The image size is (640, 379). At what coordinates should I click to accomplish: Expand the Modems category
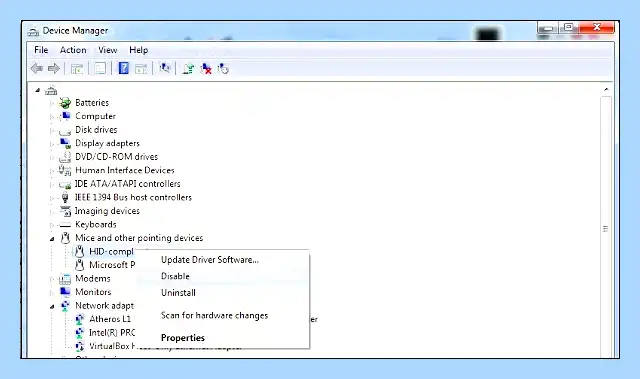[52, 279]
